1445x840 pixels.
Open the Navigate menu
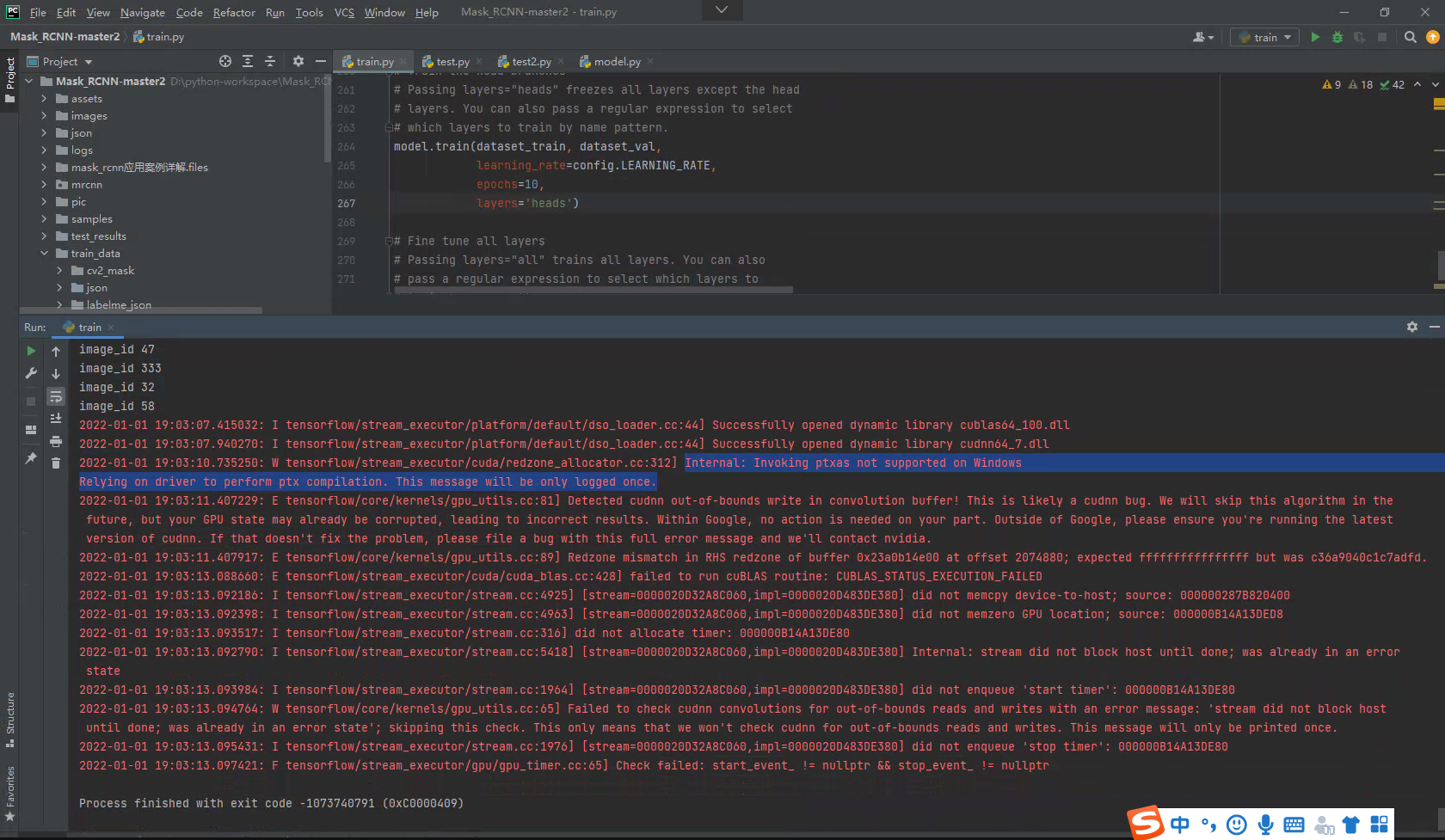coord(142,12)
